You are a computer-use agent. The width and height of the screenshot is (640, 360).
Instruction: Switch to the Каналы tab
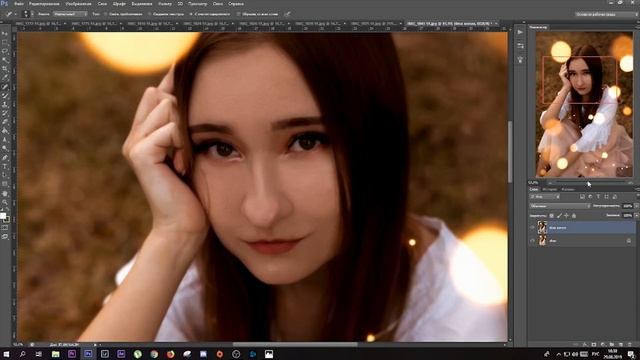point(567,189)
